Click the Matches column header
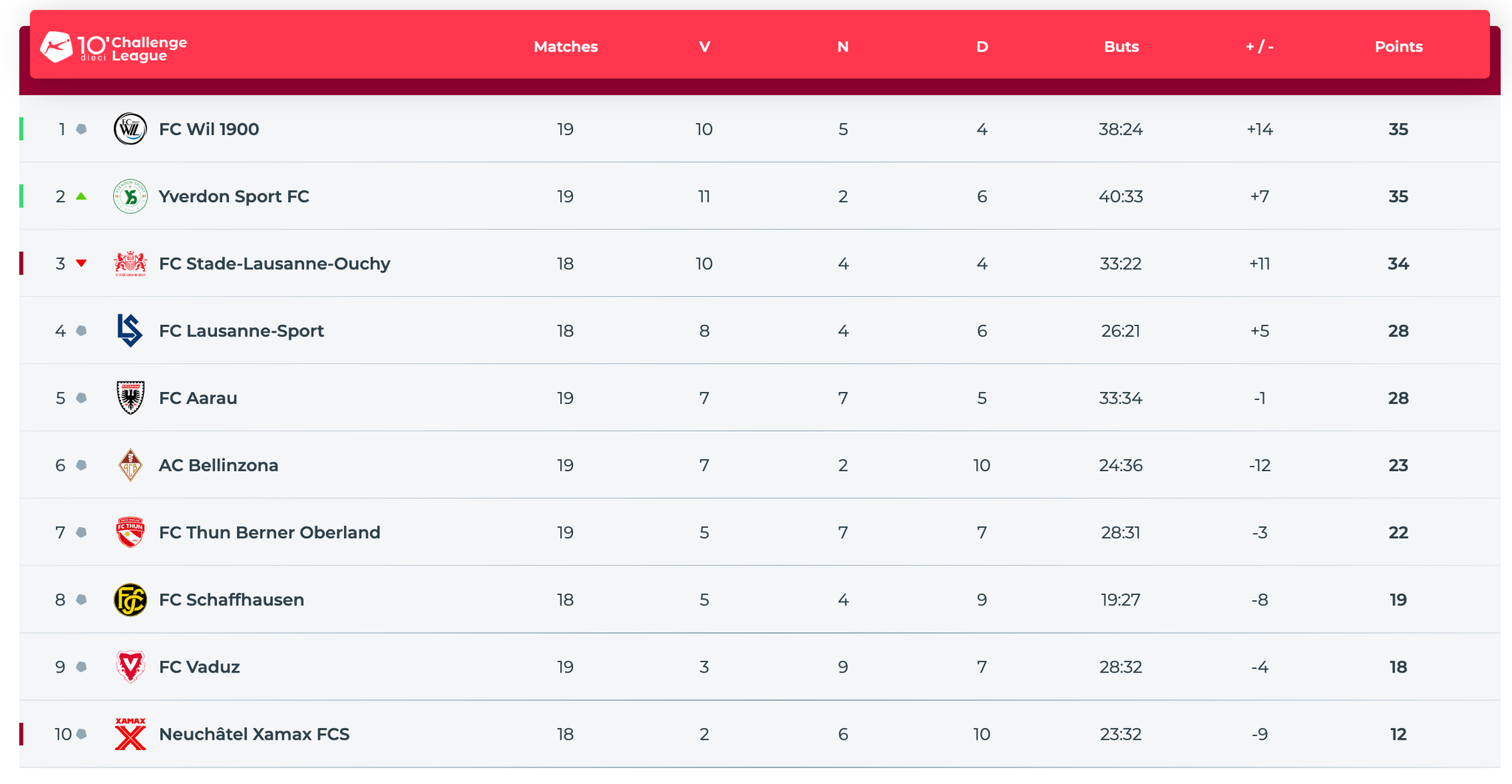The image size is (1512, 784). pos(566,47)
